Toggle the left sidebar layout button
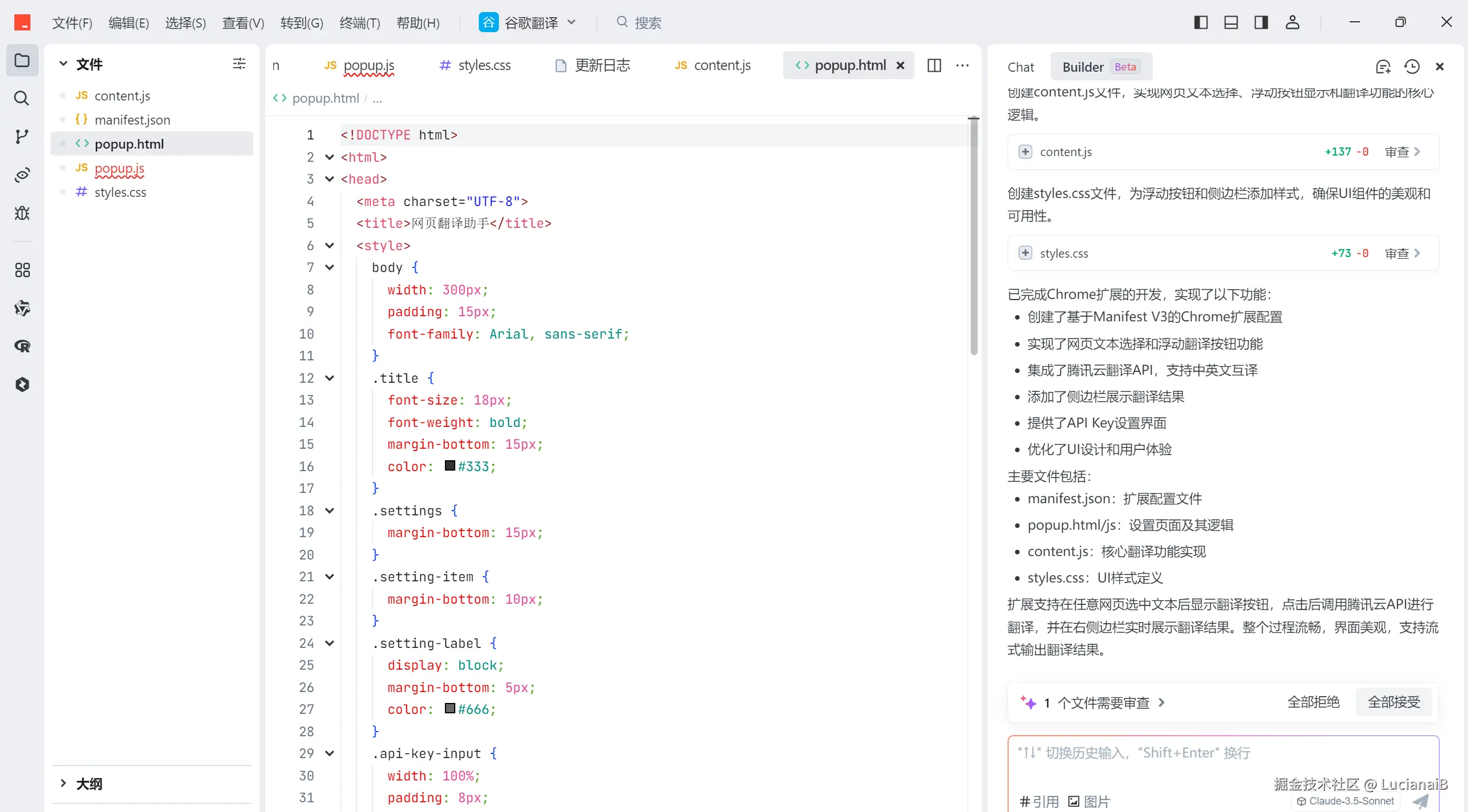This screenshot has width=1468, height=812. 1200,22
